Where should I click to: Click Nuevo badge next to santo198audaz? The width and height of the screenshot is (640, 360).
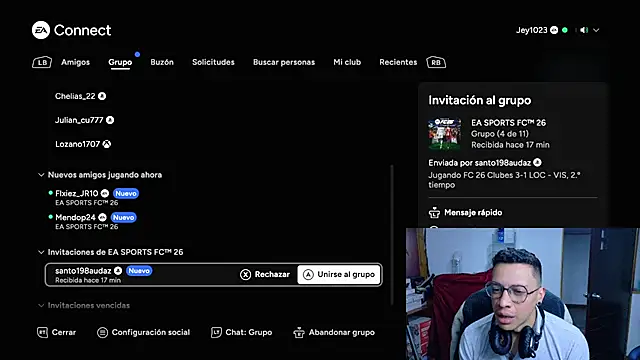tap(139, 271)
